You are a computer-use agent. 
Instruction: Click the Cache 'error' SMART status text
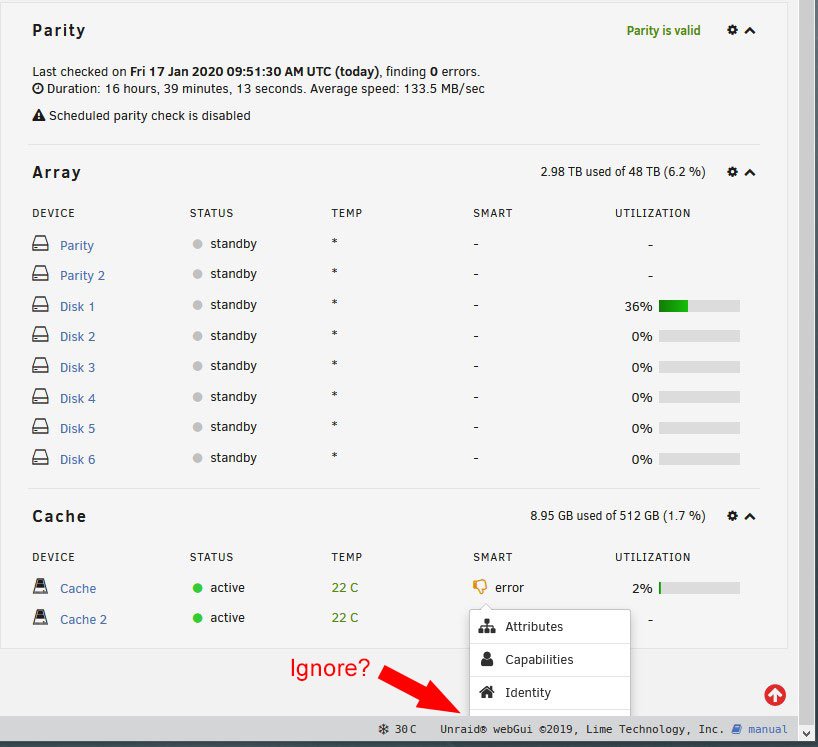(509, 587)
